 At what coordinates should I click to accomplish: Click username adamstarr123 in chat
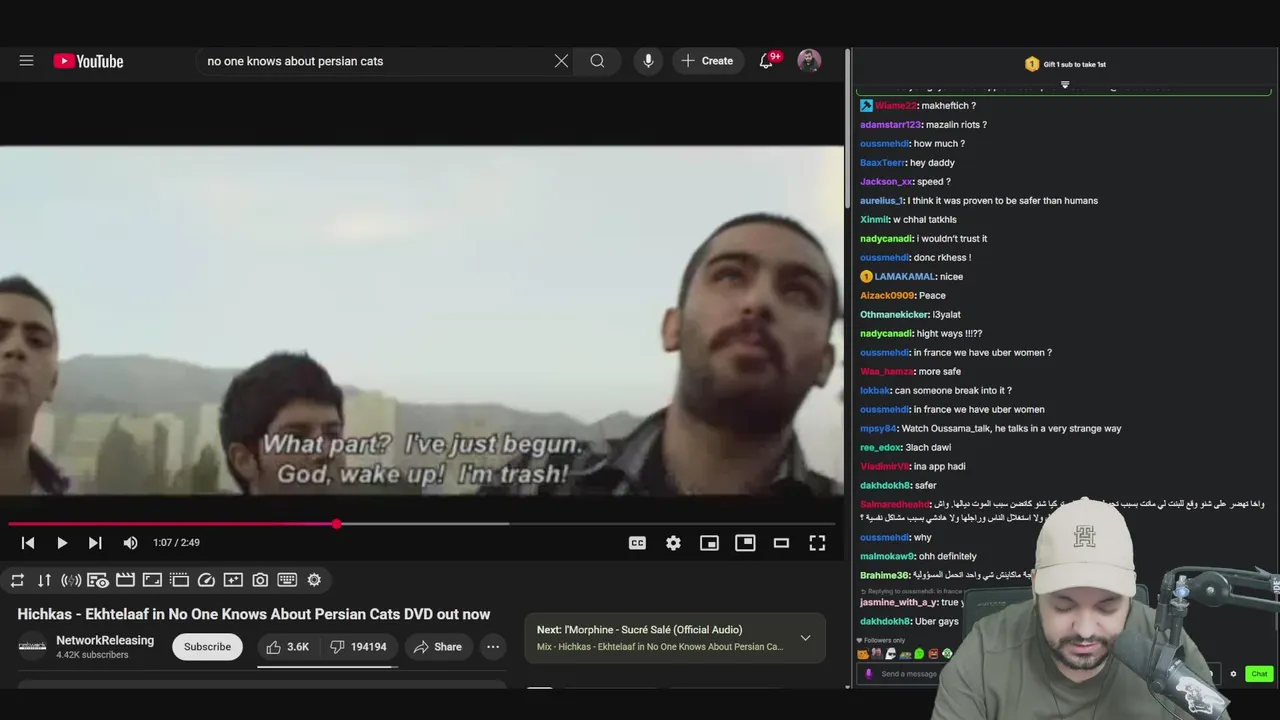(890, 125)
